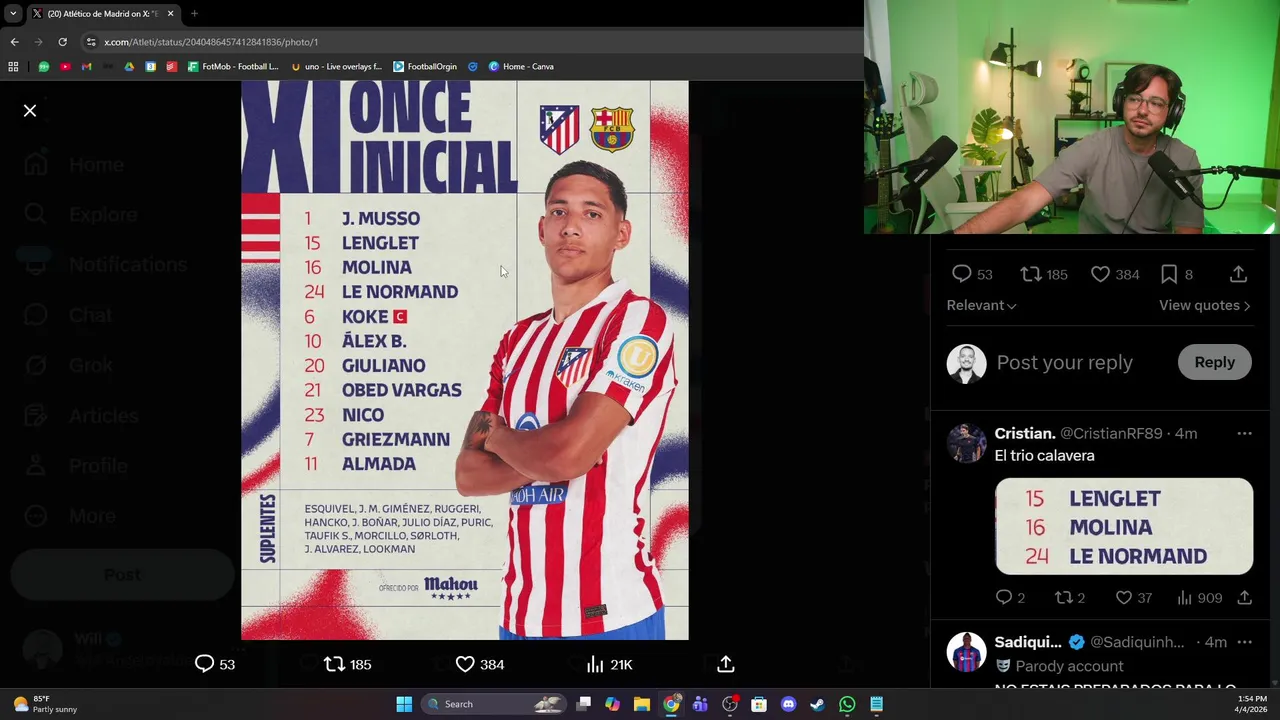
Task: Click the Reply button
Action: pos(1214,363)
